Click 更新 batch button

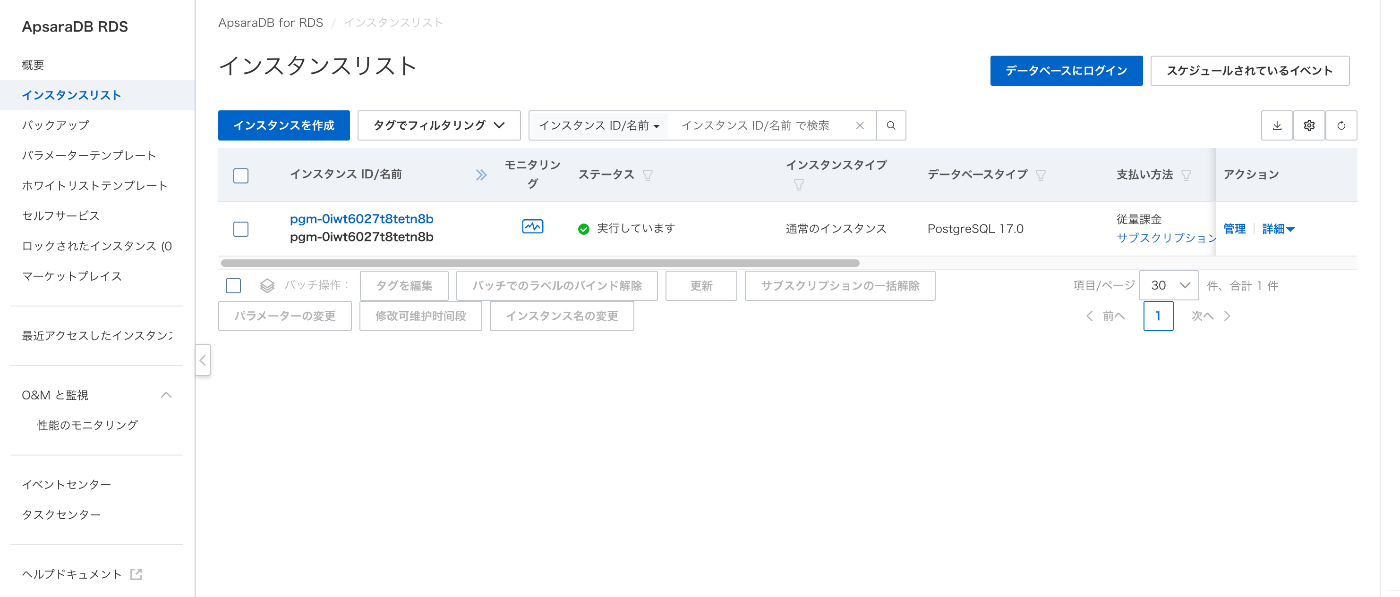point(701,286)
